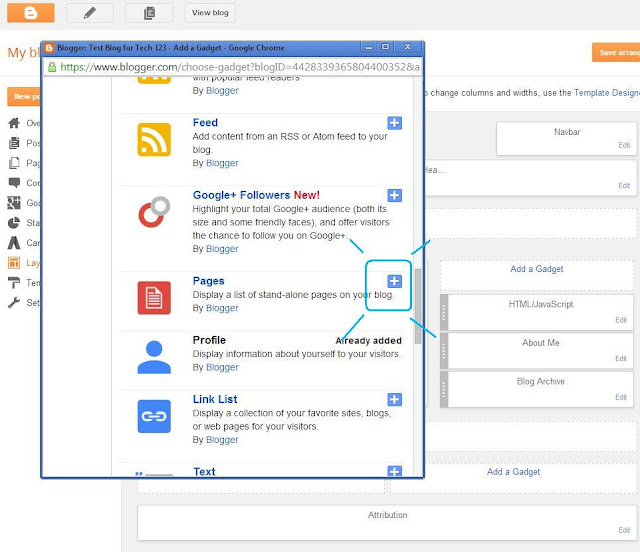Open the Link List title link
Image resolution: width=640 pixels, height=552 pixels.
click(215, 399)
